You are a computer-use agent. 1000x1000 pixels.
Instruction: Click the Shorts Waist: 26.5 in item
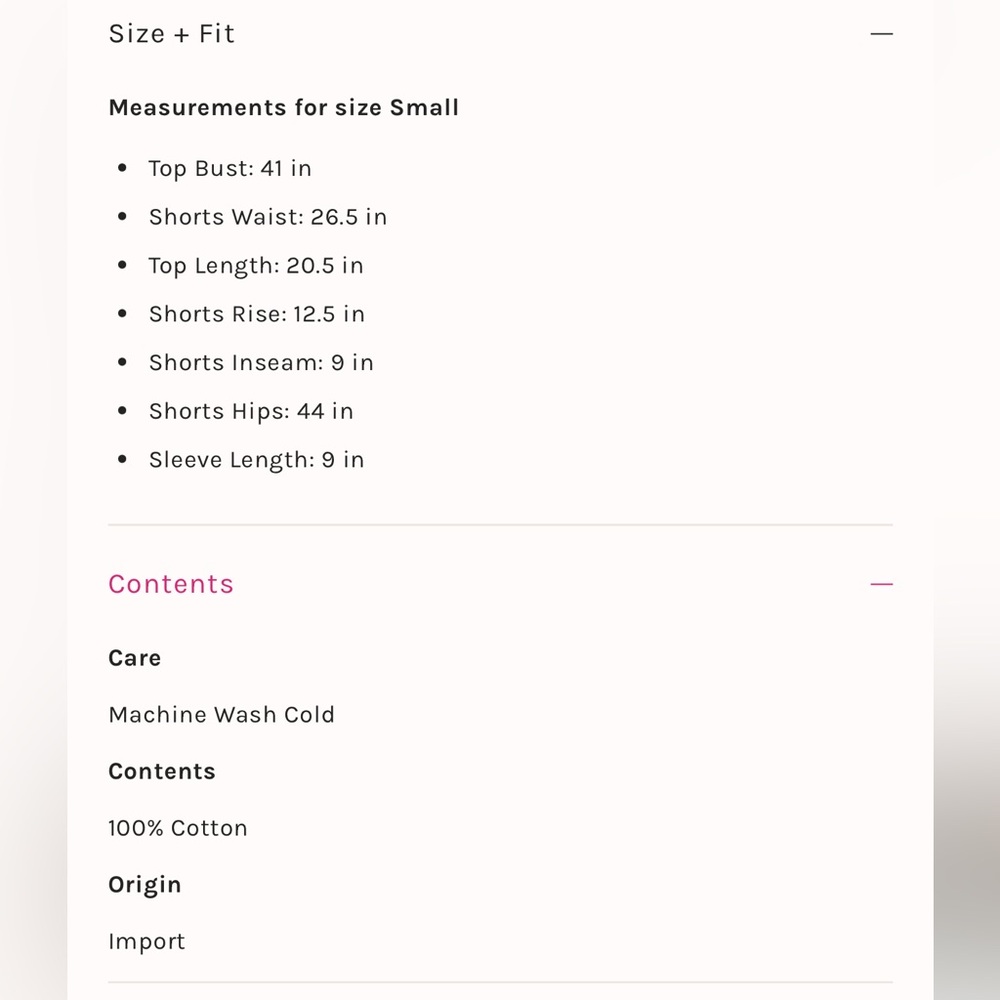click(x=268, y=217)
